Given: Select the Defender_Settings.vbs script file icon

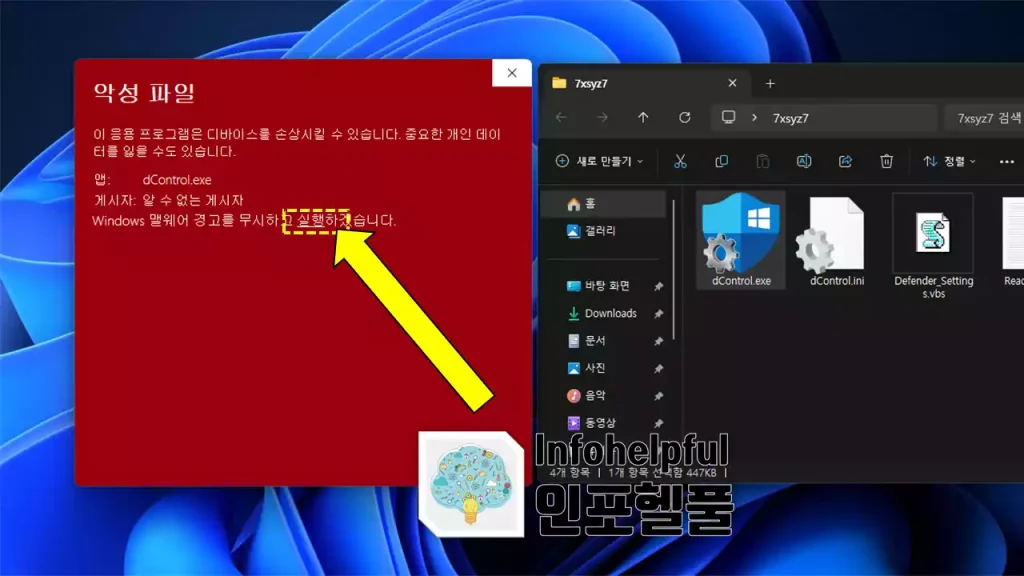Looking at the screenshot, I should [933, 232].
